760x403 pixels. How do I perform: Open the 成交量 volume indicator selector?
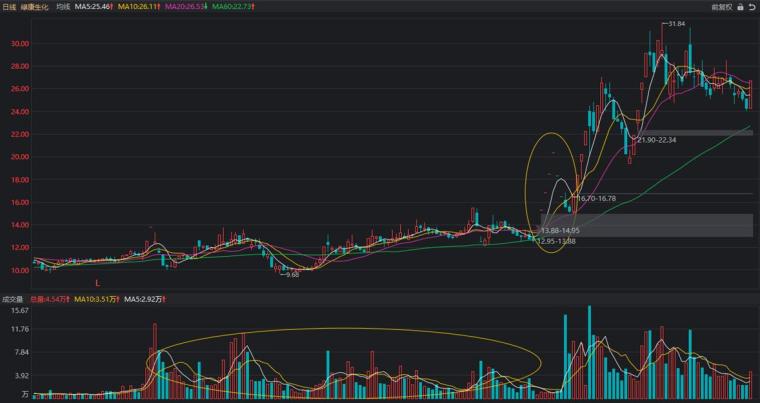pyautogui.click(x=13, y=300)
